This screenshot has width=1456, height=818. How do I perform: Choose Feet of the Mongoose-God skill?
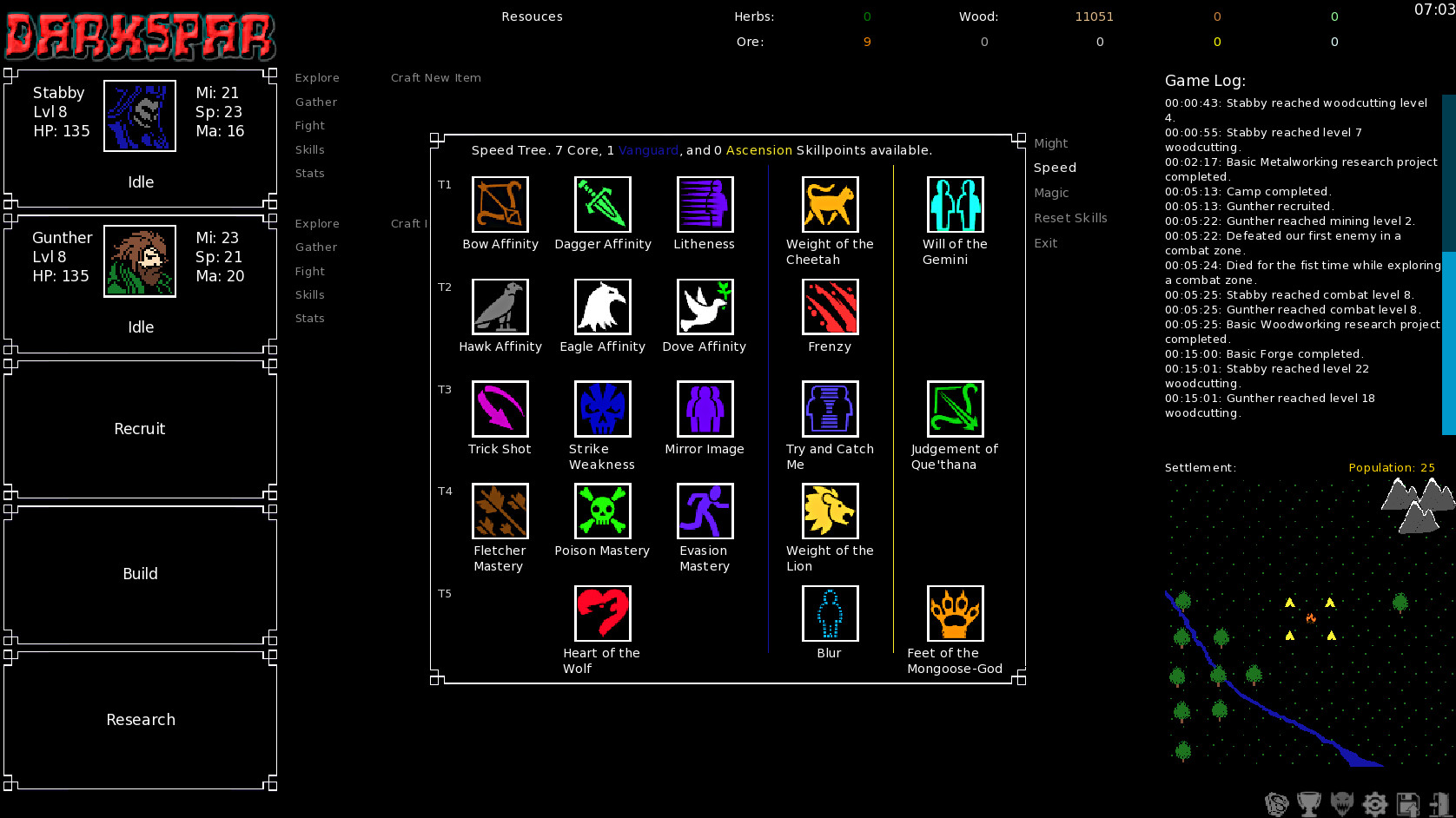pos(954,613)
